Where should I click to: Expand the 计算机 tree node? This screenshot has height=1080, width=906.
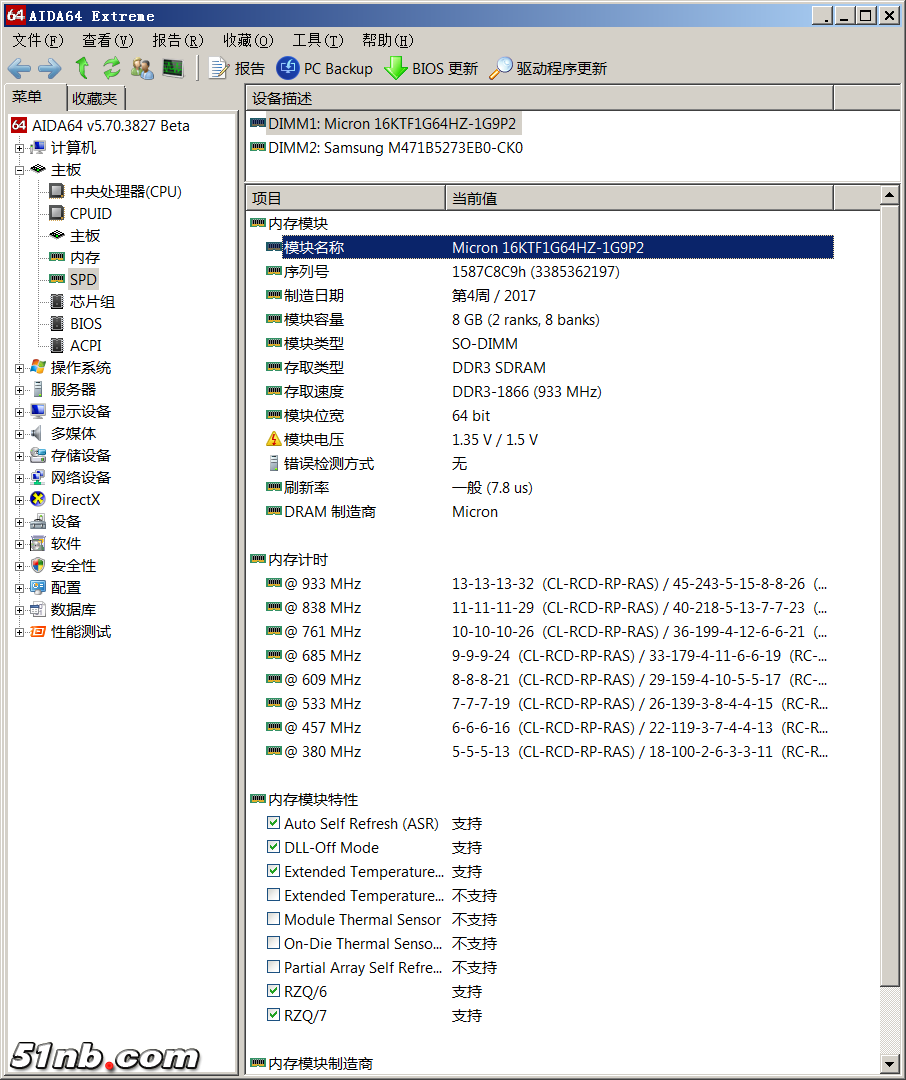pyautogui.click(x=19, y=148)
